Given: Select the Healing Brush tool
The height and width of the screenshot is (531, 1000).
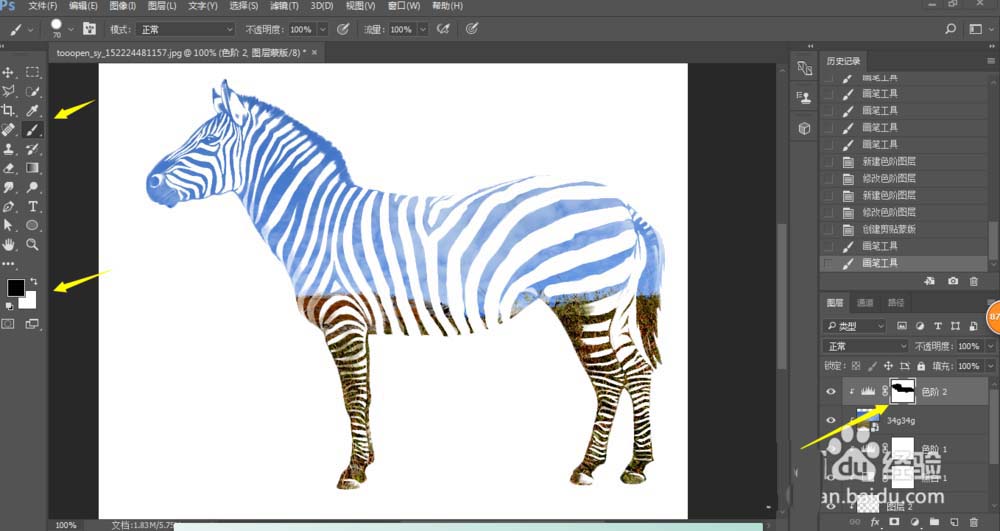Looking at the screenshot, I should click(9, 130).
